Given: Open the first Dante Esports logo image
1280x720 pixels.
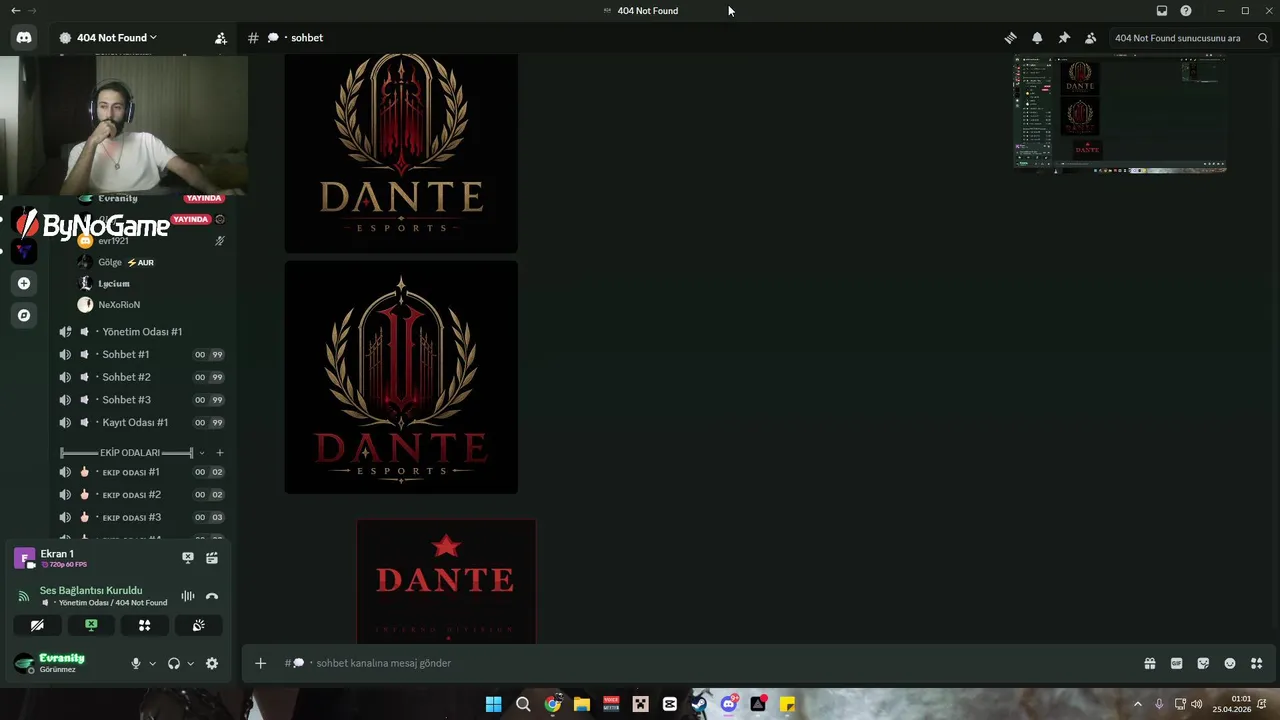Looking at the screenshot, I should [x=401, y=153].
